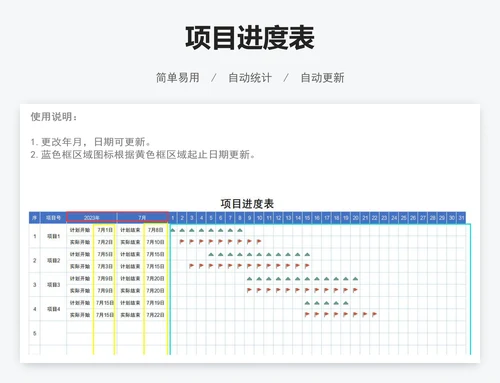Select 项目1's red flag in day 2 column
The height and width of the screenshot is (383, 500).
(182, 242)
